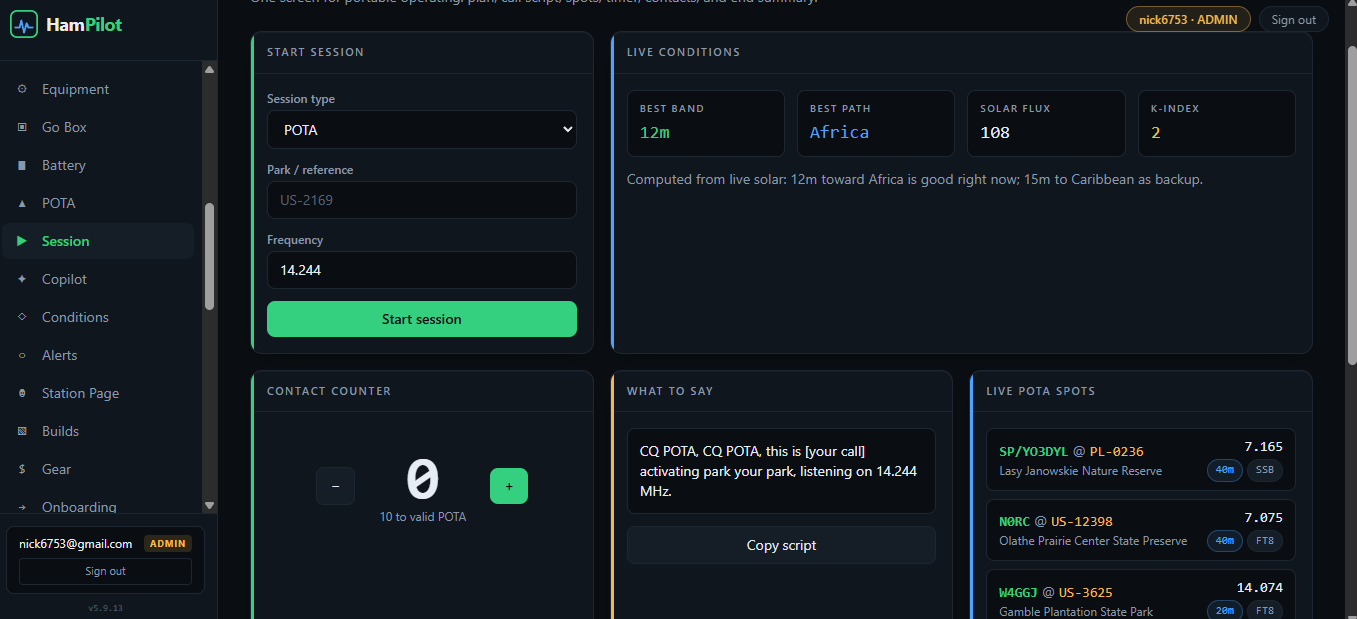Click the Best Band card showing 12m
The width and height of the screenshot is (1357, 619).
705,123
